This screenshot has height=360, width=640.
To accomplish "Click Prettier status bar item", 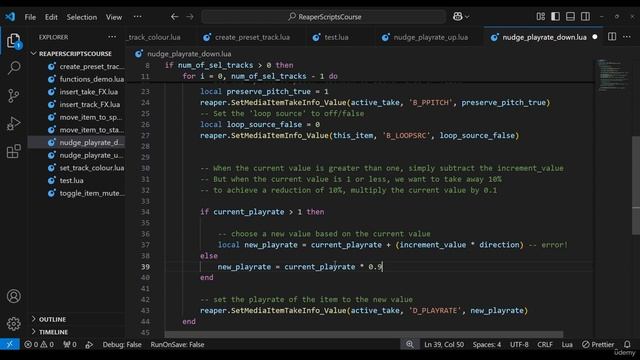I will point(598,344).
